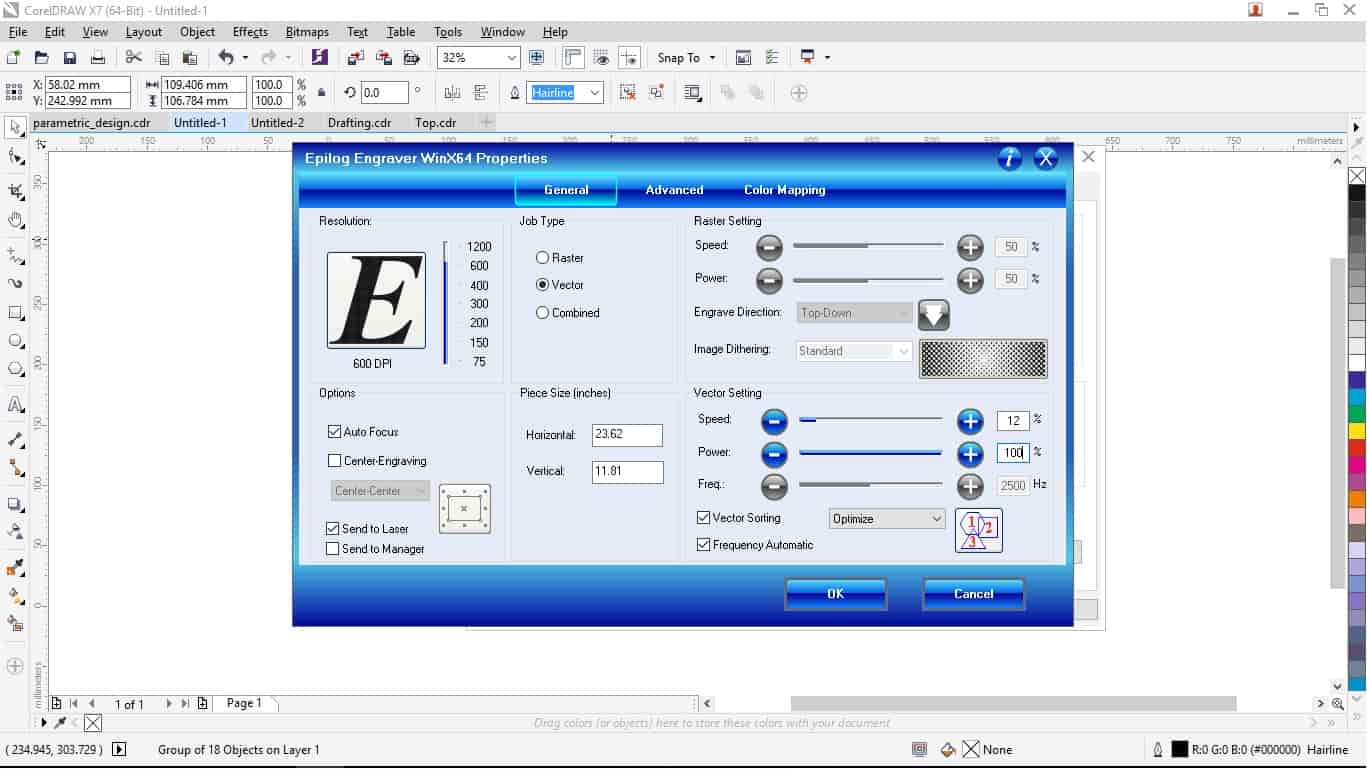Switch to the Advanced tab
1367x769 pixels.
click(x=674, y=190)
